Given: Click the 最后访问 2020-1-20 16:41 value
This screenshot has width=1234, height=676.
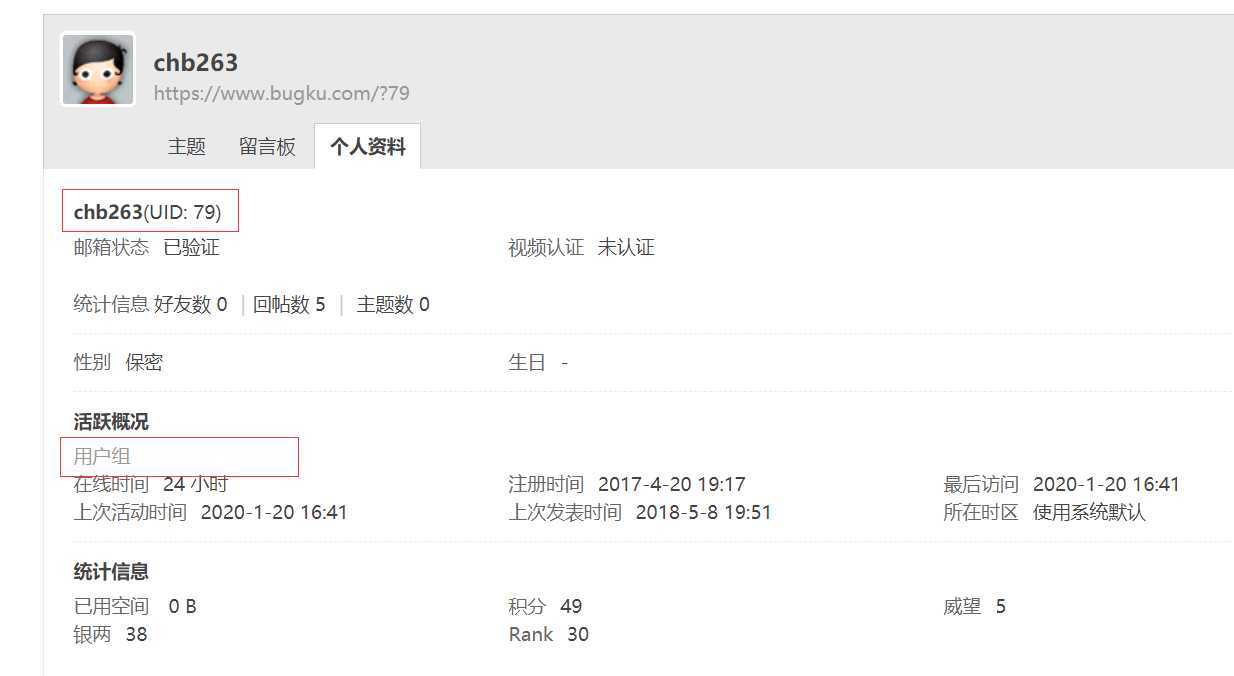Looking at the screenshot, I should pos(1106,484).
